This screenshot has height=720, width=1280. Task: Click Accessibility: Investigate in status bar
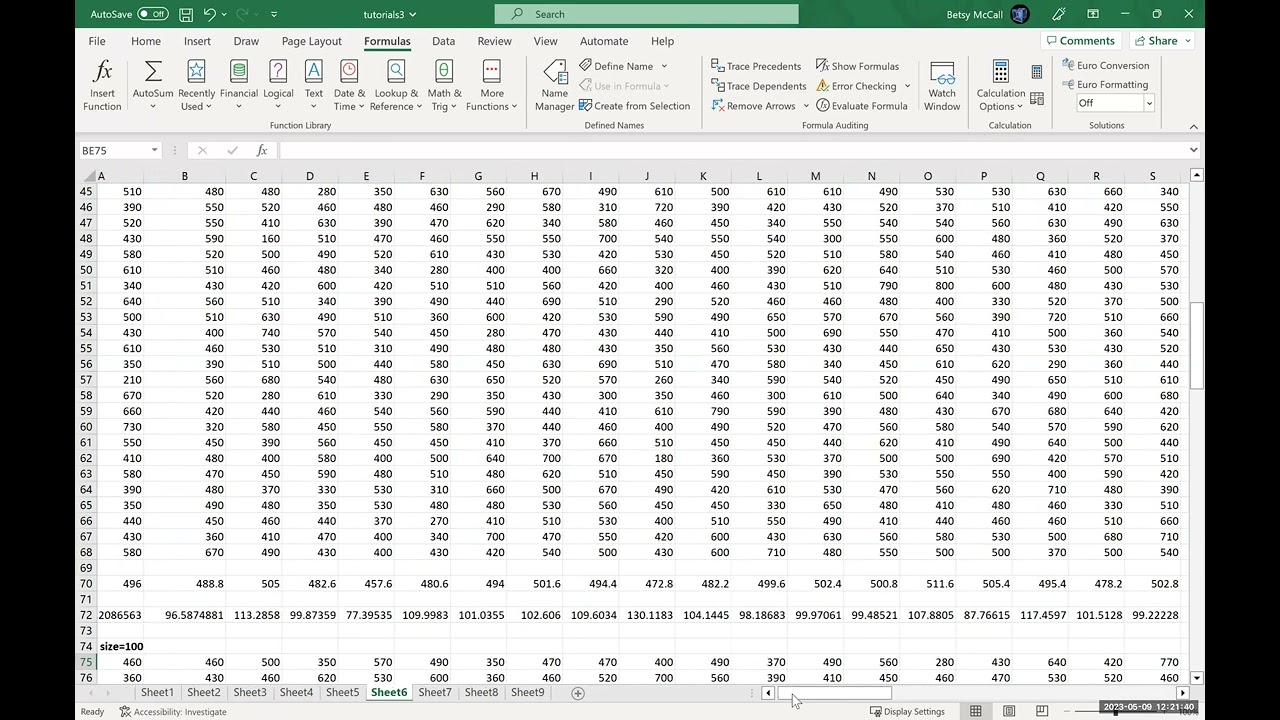173,712
